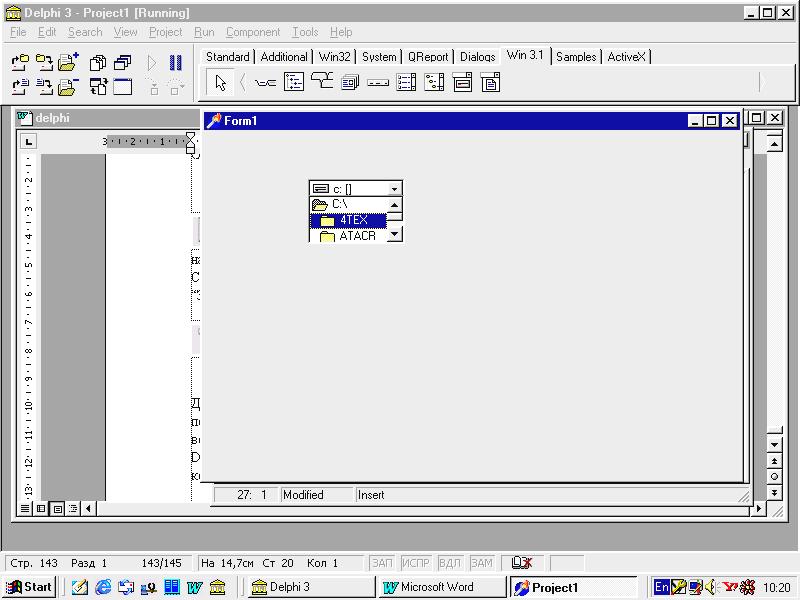Switch to the QReport palette tab
Screen dimensions: 800x600
[x=428, y=57]
